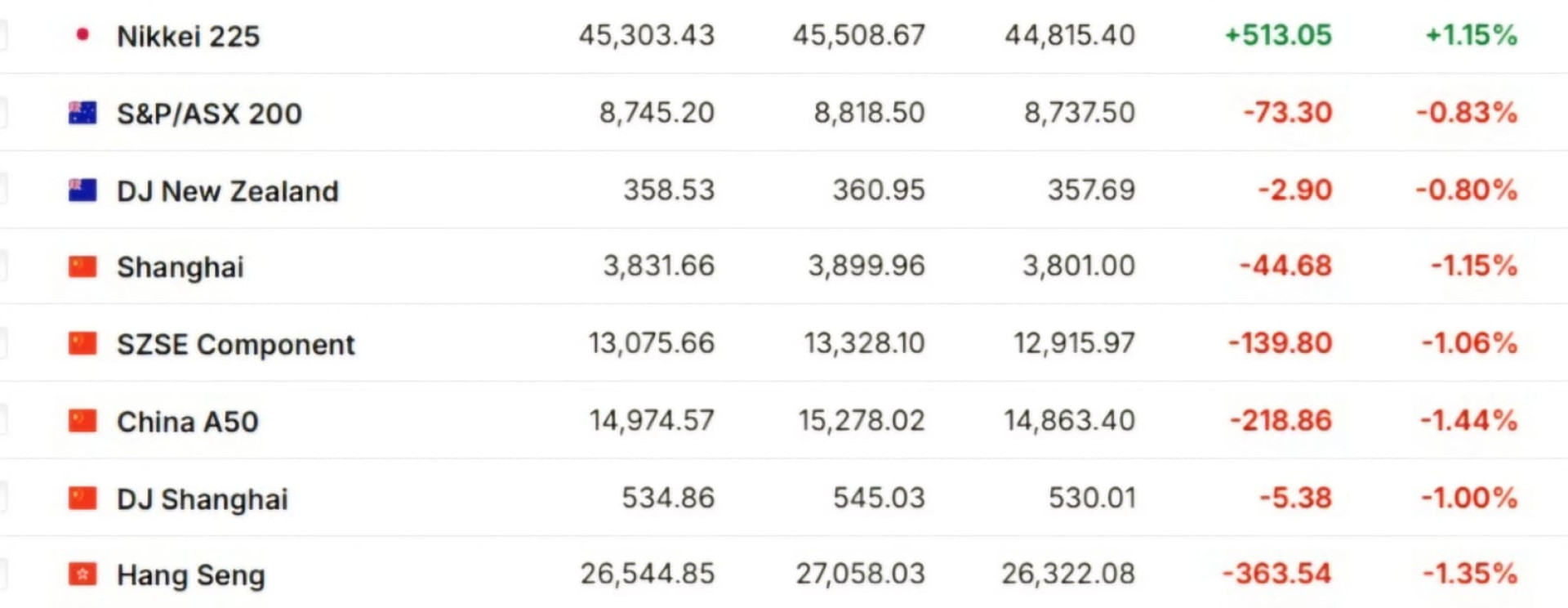The height and width of the screenshot is (608, 1568).
Task: Click the China flag next to China A50
Action: (82, 422)
